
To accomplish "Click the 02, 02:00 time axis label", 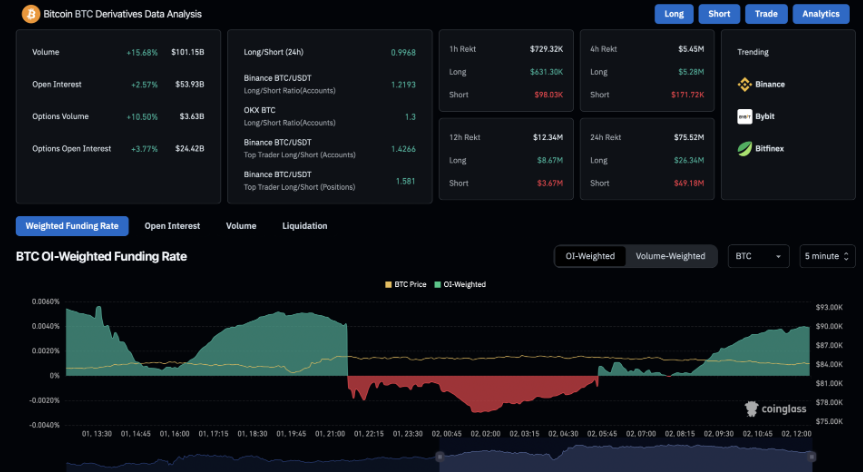I will [485, 433].
